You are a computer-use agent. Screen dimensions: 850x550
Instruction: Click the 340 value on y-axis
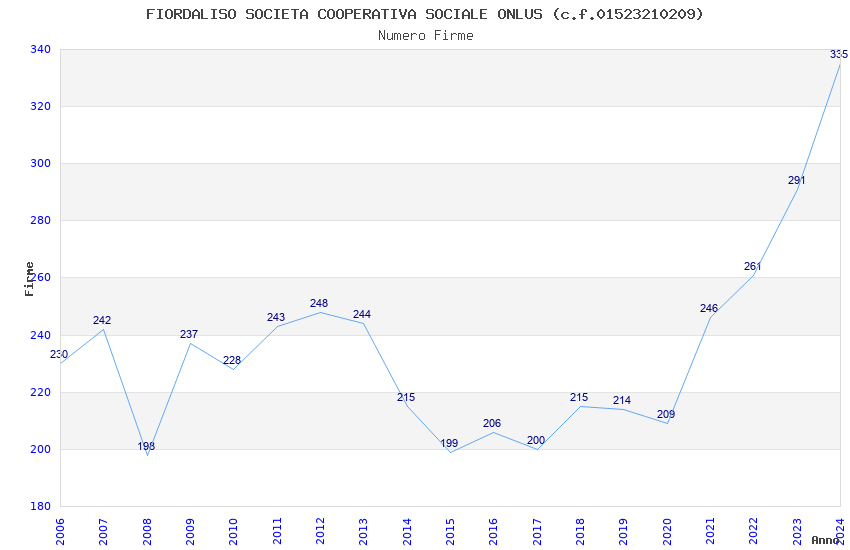click(x=40, y=49)
